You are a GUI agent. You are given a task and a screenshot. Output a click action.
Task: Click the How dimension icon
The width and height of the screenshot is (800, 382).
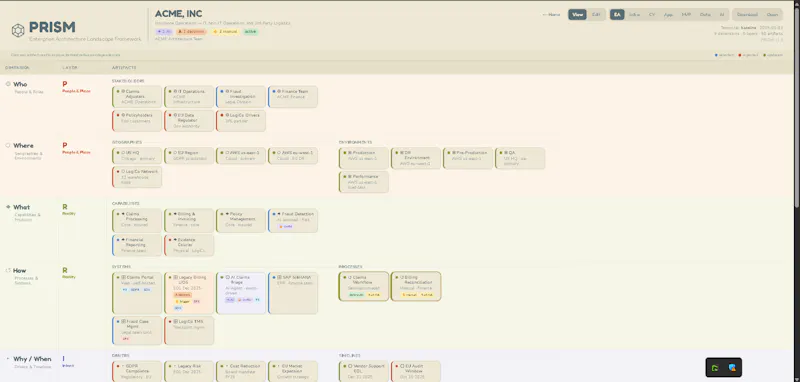pyautogui.click(x=8, y=270)
